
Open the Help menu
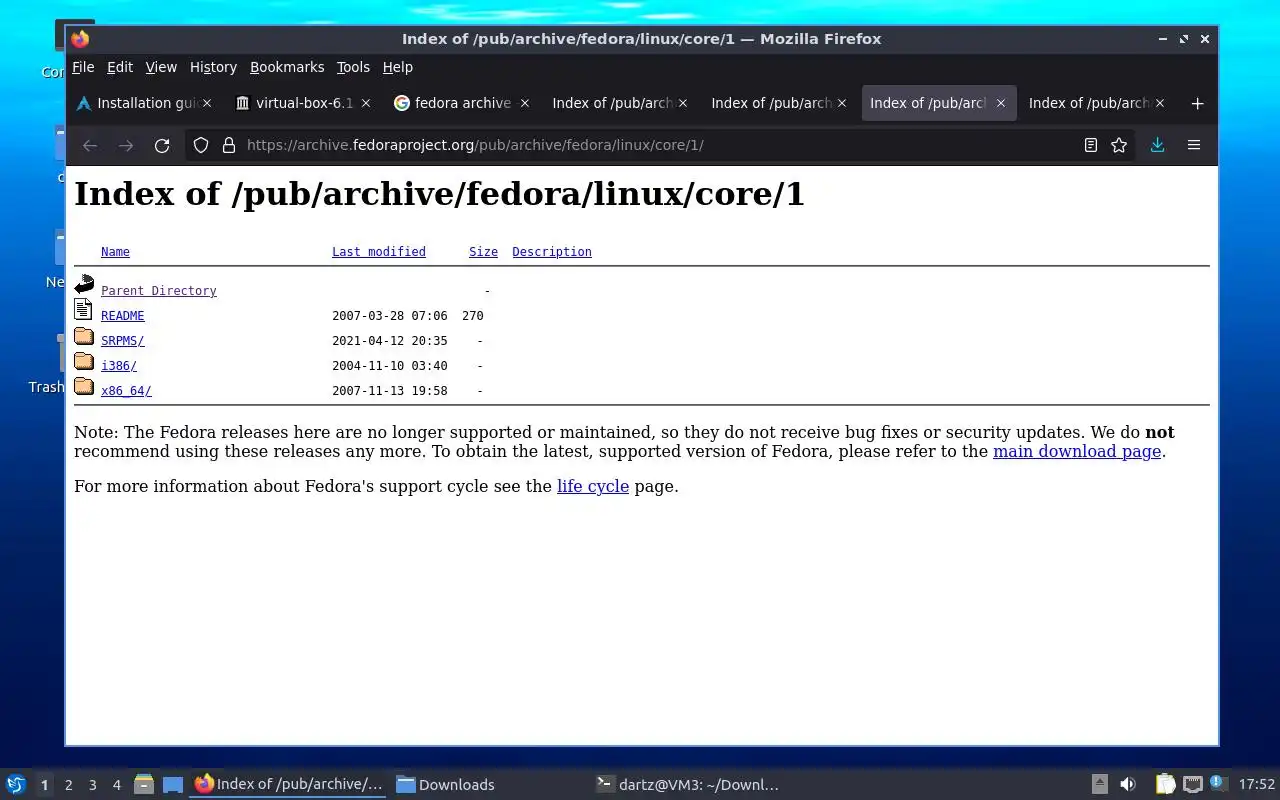398,67
